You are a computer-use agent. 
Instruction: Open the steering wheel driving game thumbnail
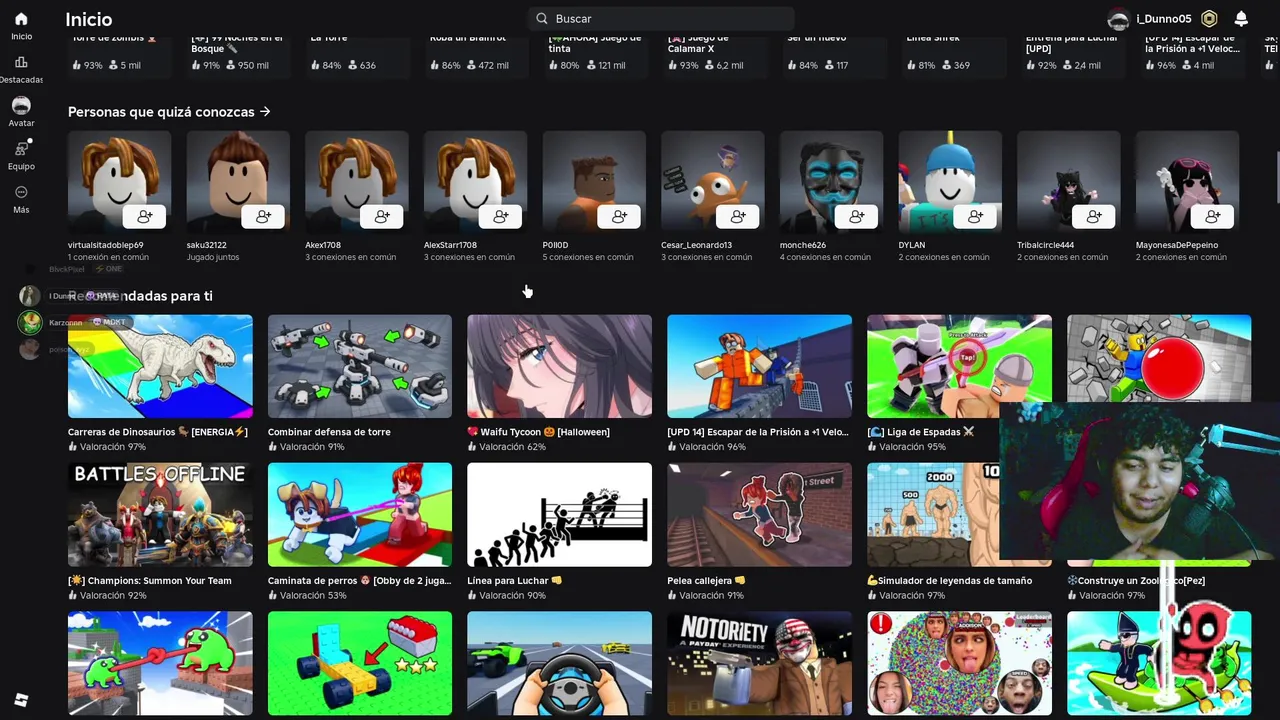click(x=559, y=663)
